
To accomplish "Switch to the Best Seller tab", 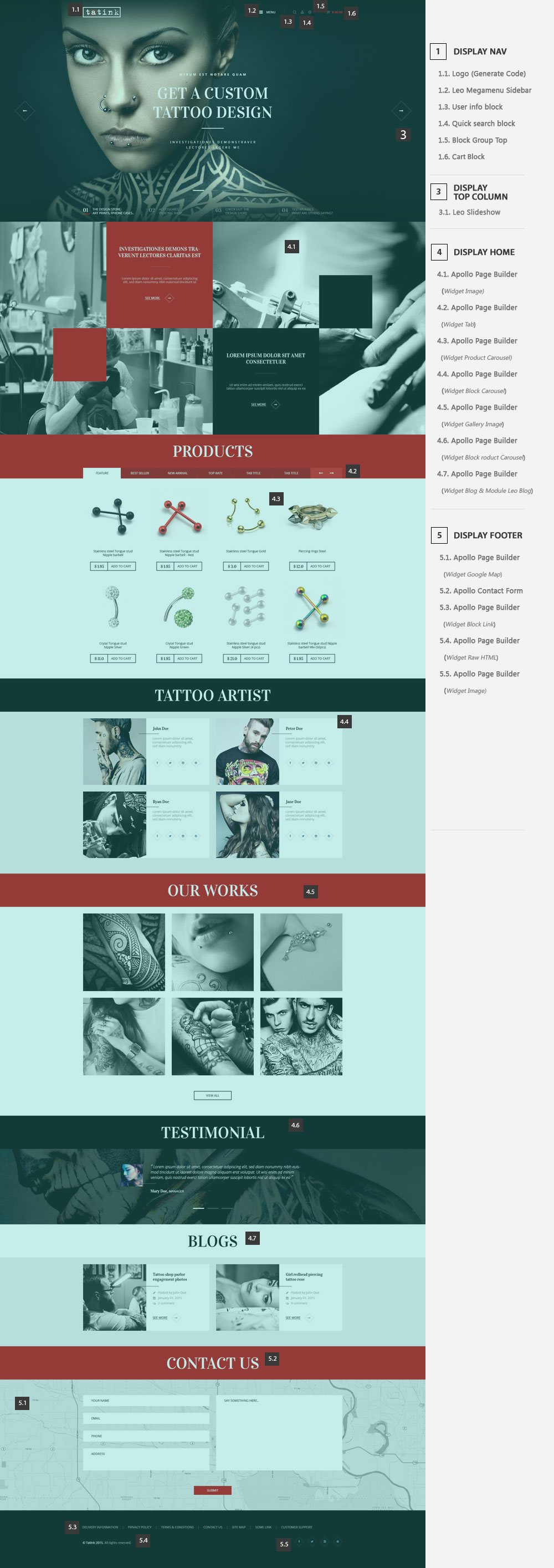I will click(140, 473).
